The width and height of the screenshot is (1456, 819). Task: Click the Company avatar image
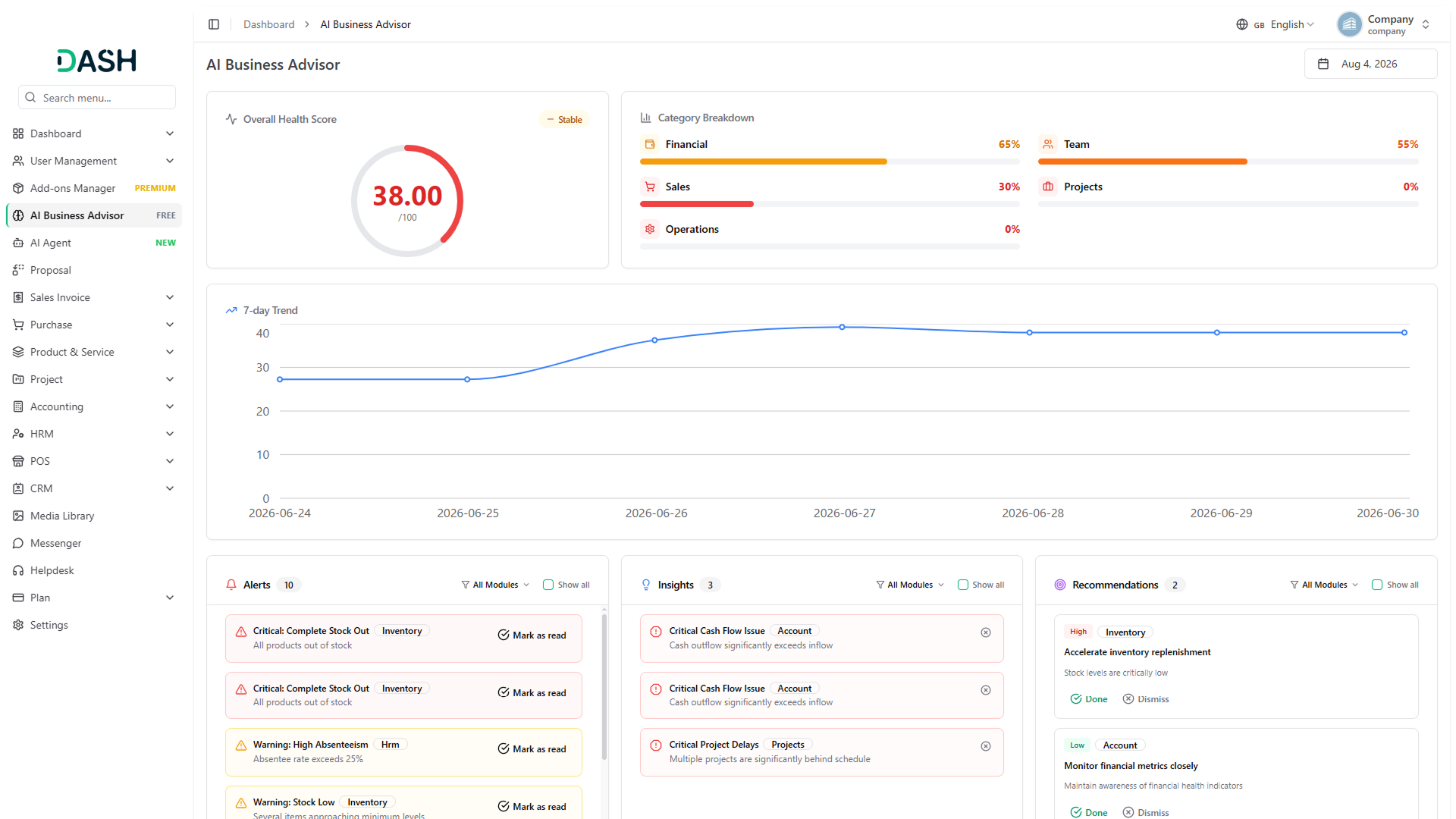click(x=1349, y=24)
